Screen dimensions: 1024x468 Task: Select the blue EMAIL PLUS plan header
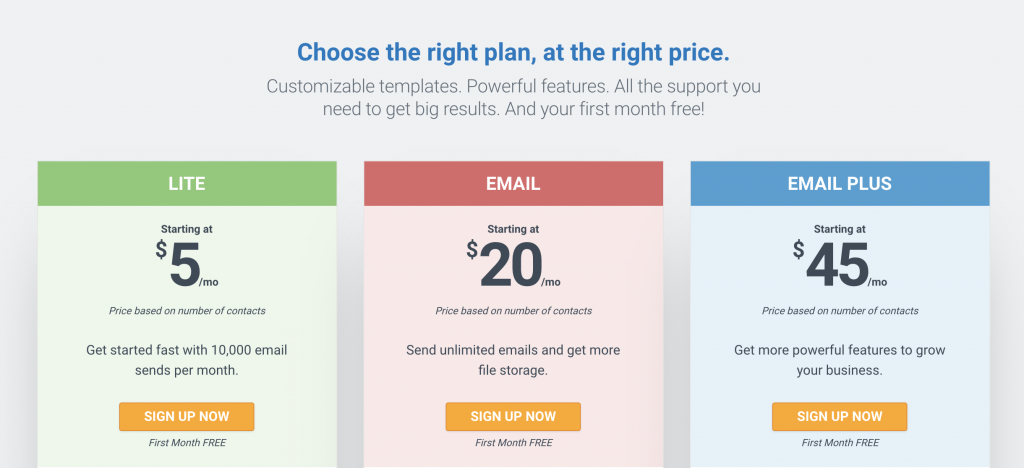click(840, 183)
